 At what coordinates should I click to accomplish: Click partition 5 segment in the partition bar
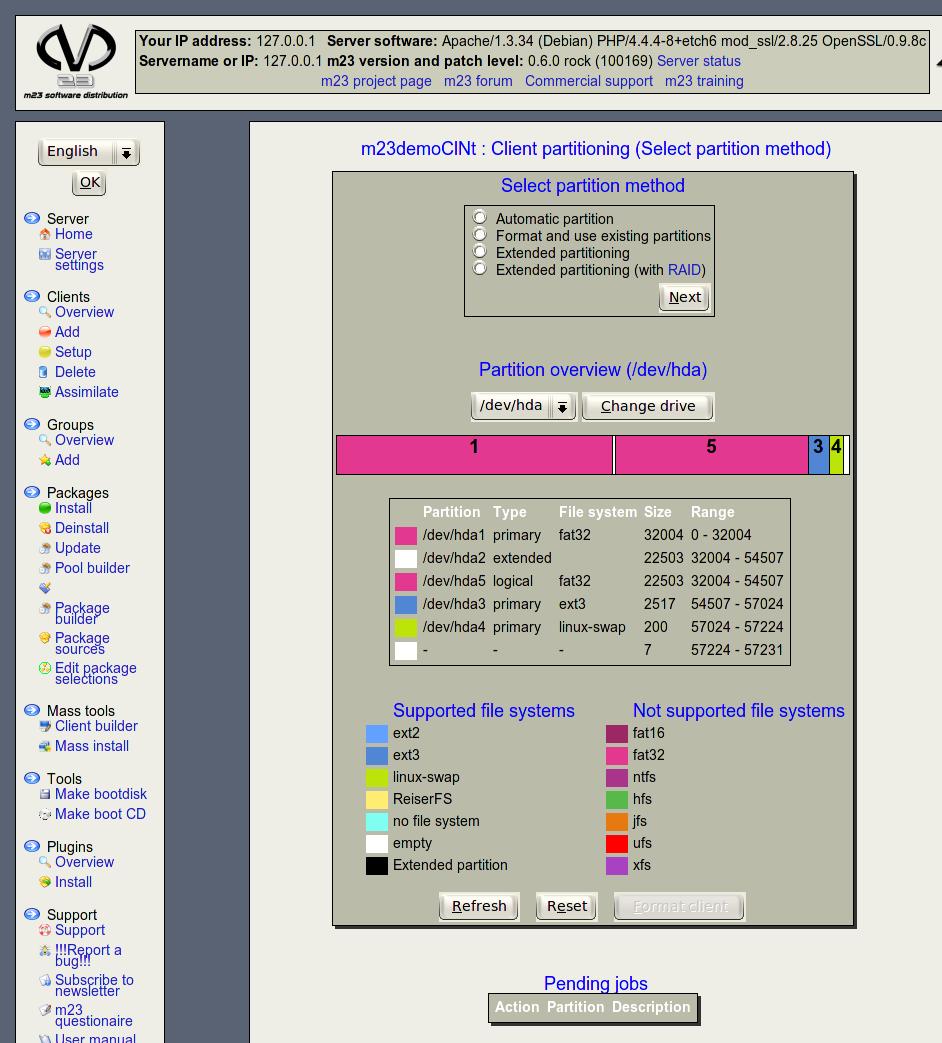pos(711,455)
